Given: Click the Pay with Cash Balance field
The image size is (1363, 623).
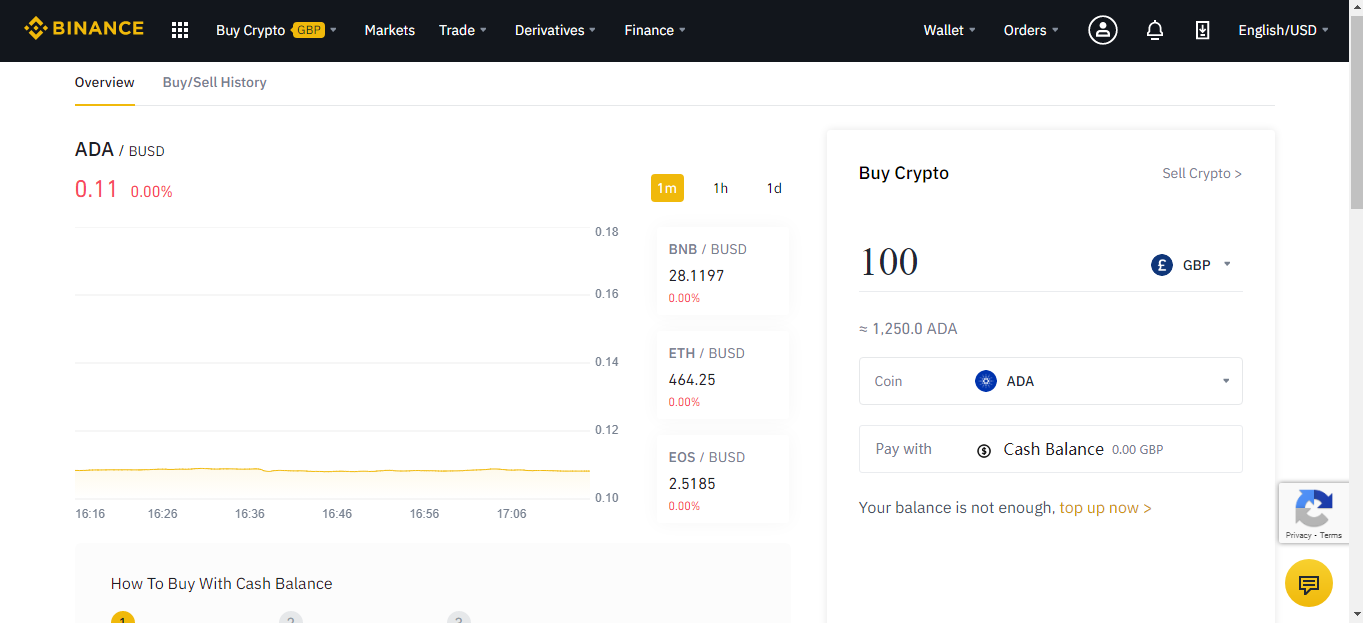Looking at the screenshot, I should pyautogui.click(x=1051, y=449).
